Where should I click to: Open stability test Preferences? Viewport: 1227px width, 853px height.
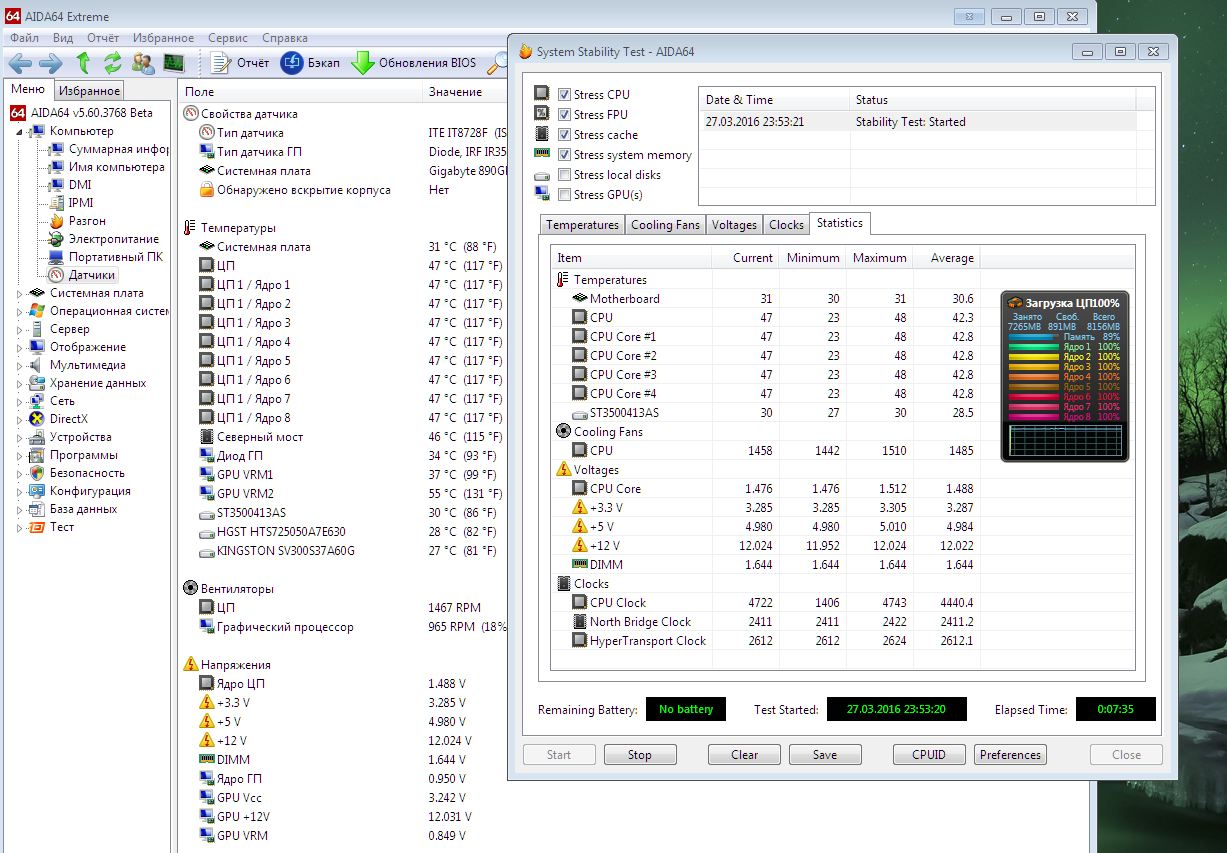point(1010,755)
